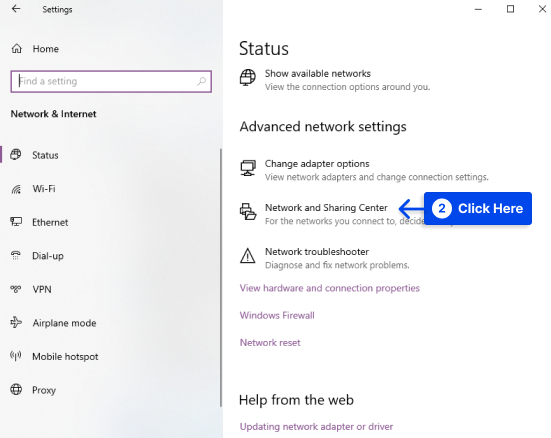Click the Ethernet monitor icon

point(16,222)
